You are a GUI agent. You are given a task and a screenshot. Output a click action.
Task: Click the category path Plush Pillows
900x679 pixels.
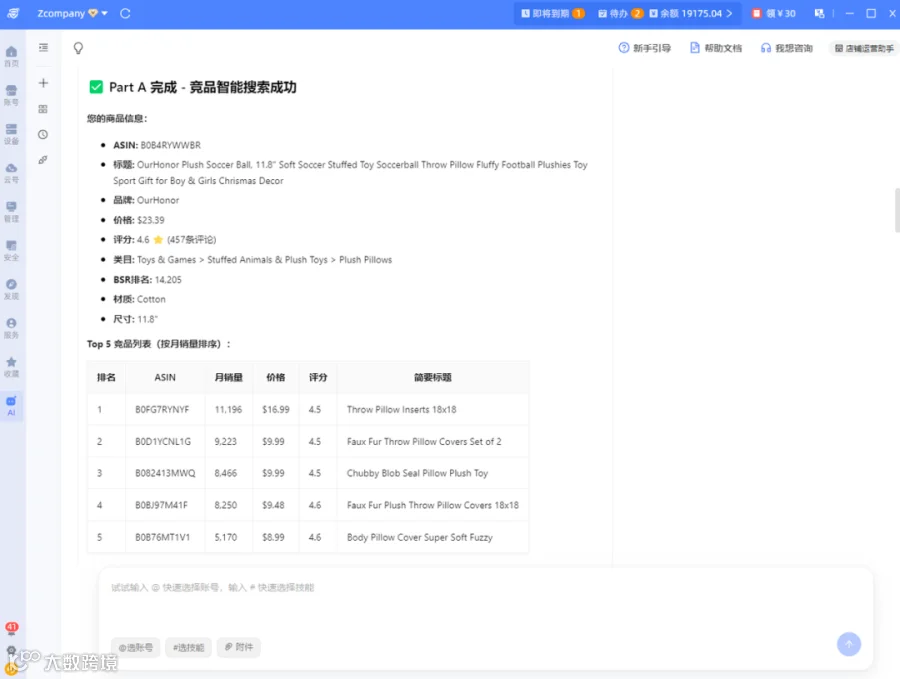(x=366, y=259)
